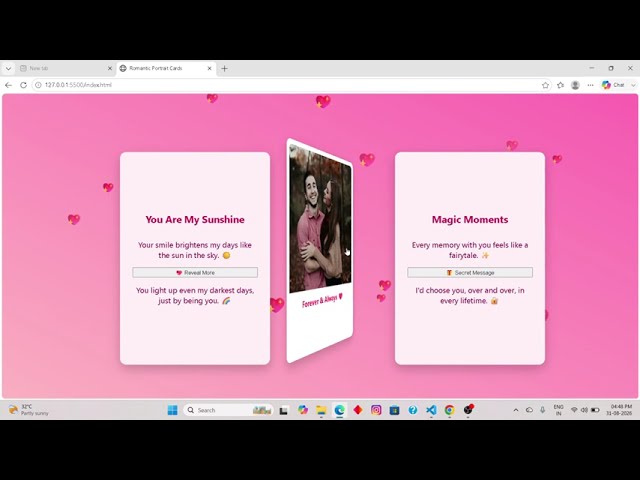
Task: Open Instagram from the taskbar
Action: pos(376,410)
